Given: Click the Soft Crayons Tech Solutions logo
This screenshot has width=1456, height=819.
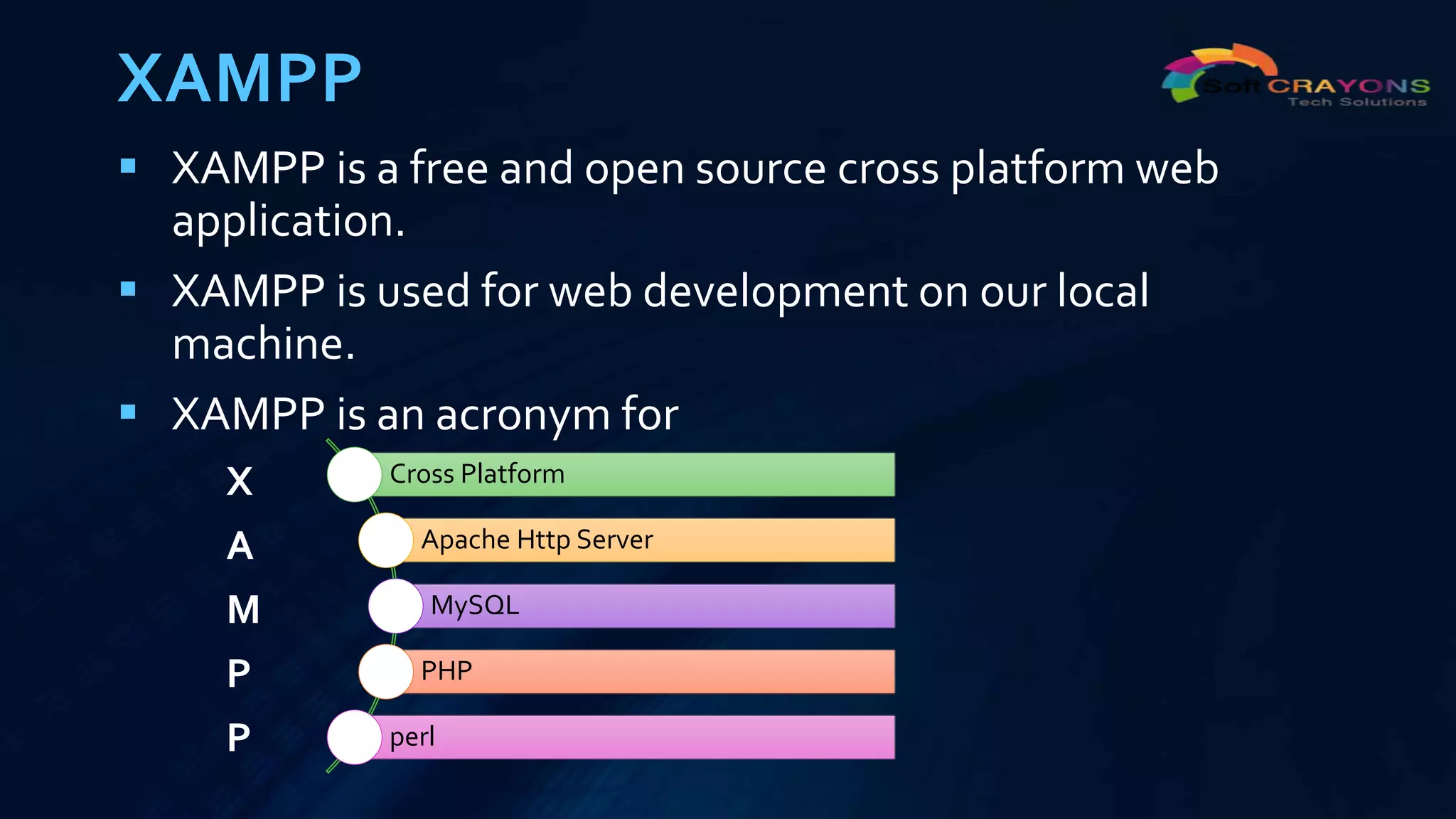Looking at the screenshot, I should 1295,75.
